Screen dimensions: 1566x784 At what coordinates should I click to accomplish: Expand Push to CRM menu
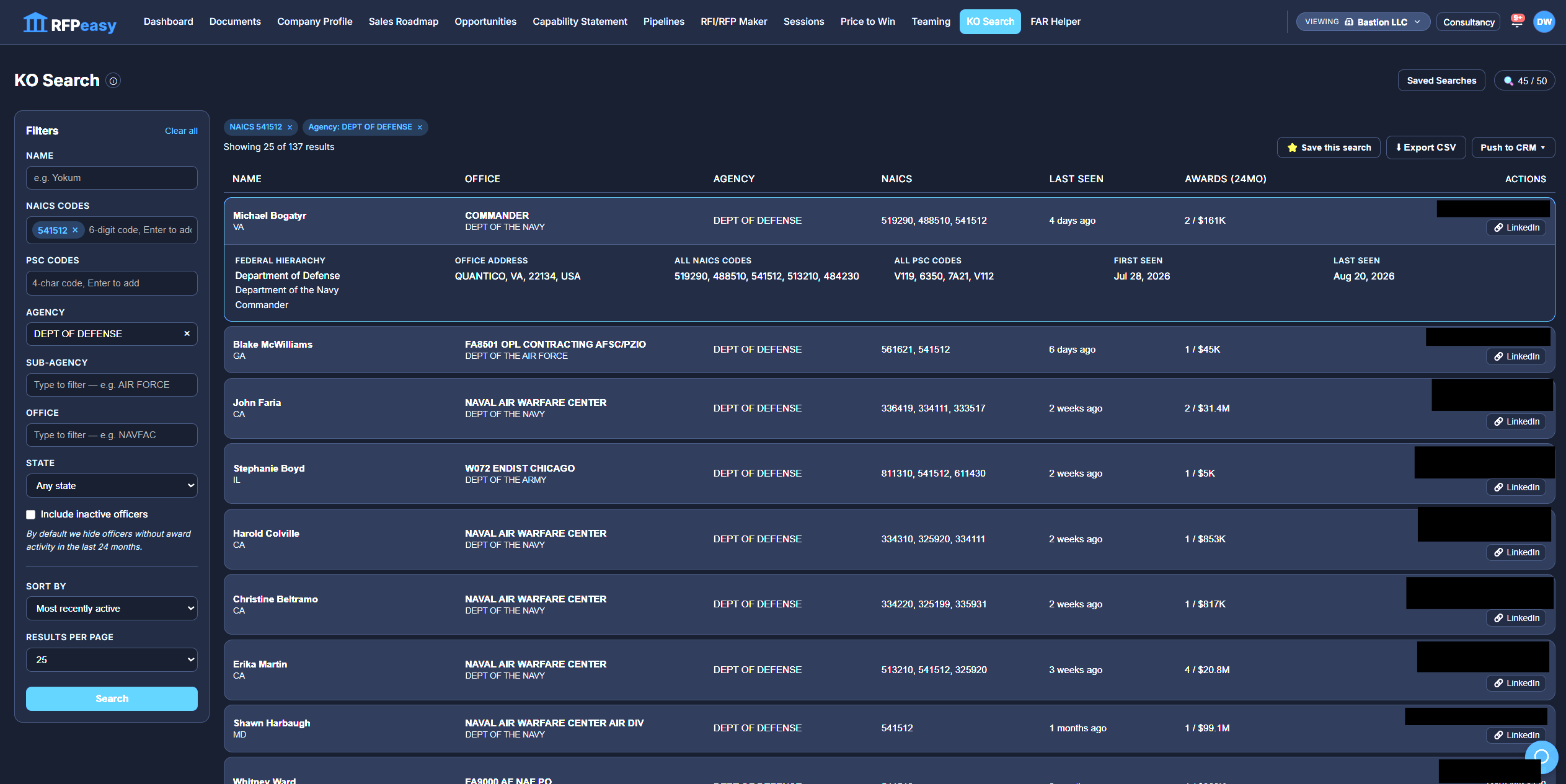point(1513,148)
